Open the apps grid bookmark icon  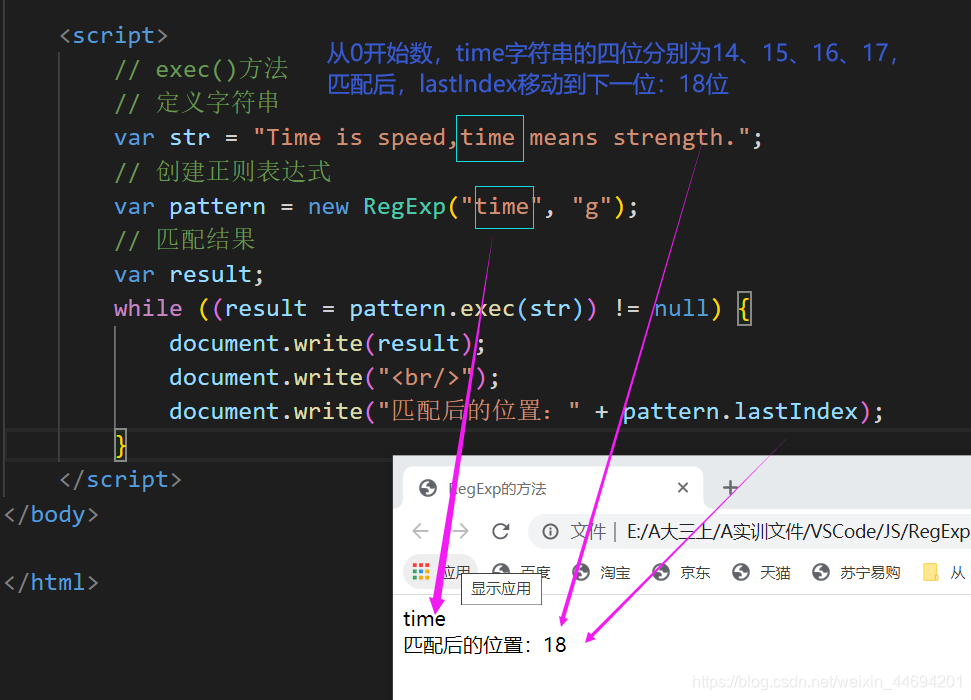click(421, 572)
